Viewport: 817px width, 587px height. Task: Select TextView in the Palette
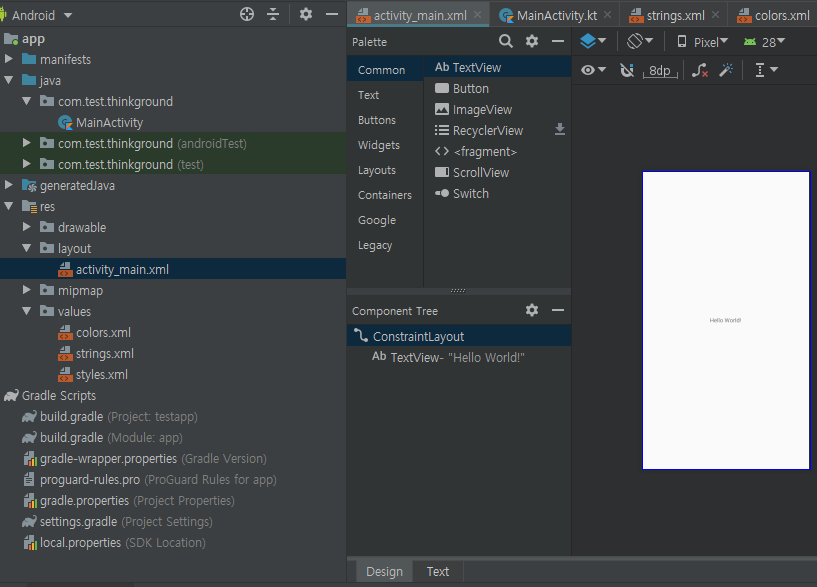tap(498, 67)
